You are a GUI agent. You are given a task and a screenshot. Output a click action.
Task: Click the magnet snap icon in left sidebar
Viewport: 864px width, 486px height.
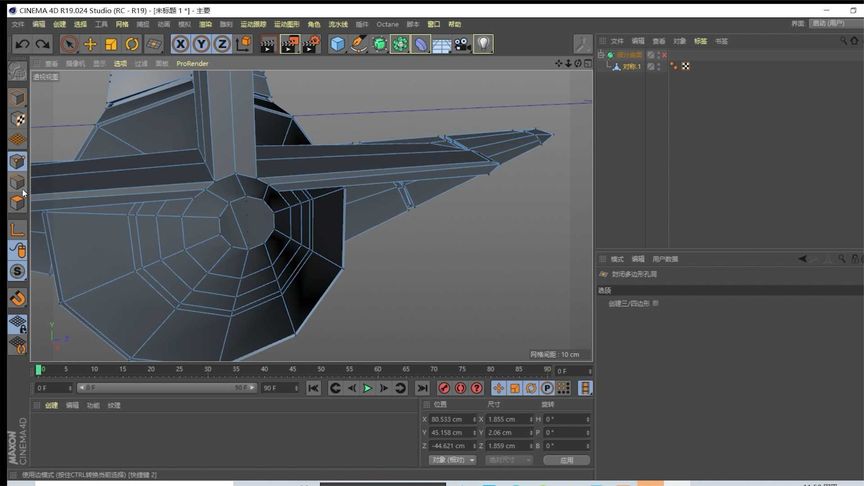point(17,298)
